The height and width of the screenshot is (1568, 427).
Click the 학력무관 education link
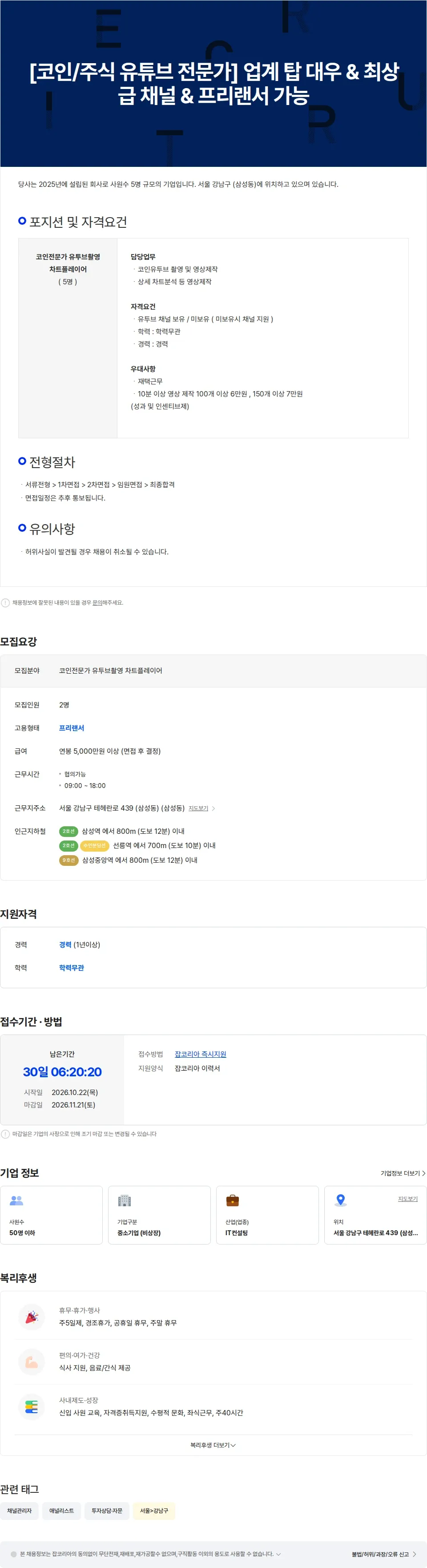[71, 968]
